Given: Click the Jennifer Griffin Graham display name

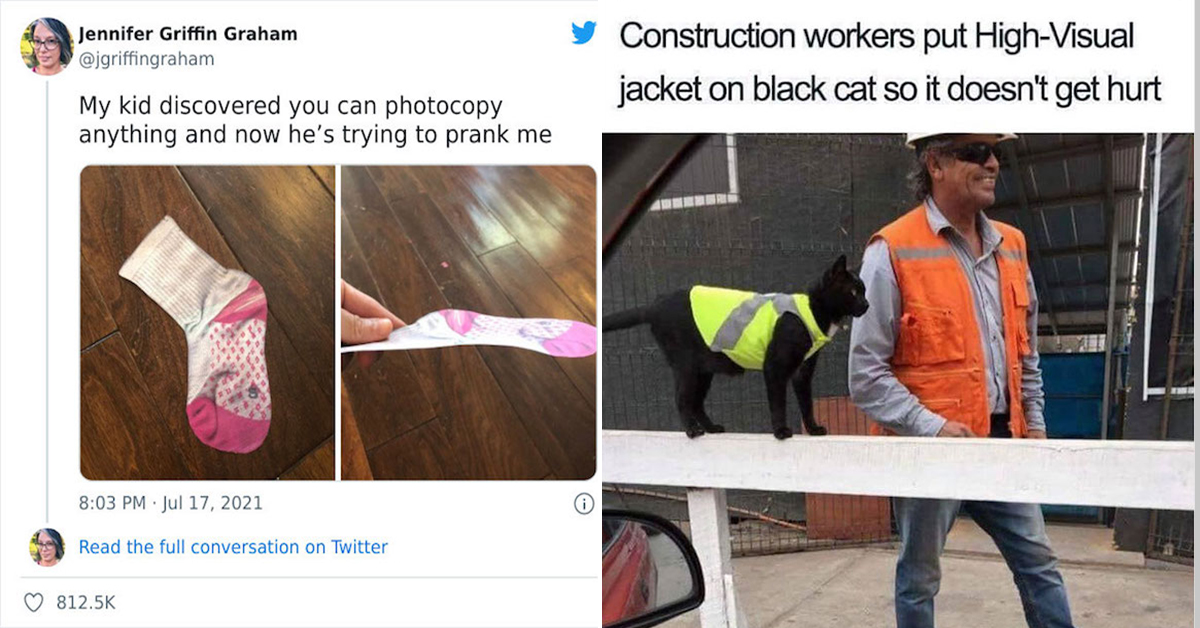Looking at the screenshot, I should coord(188,34).
